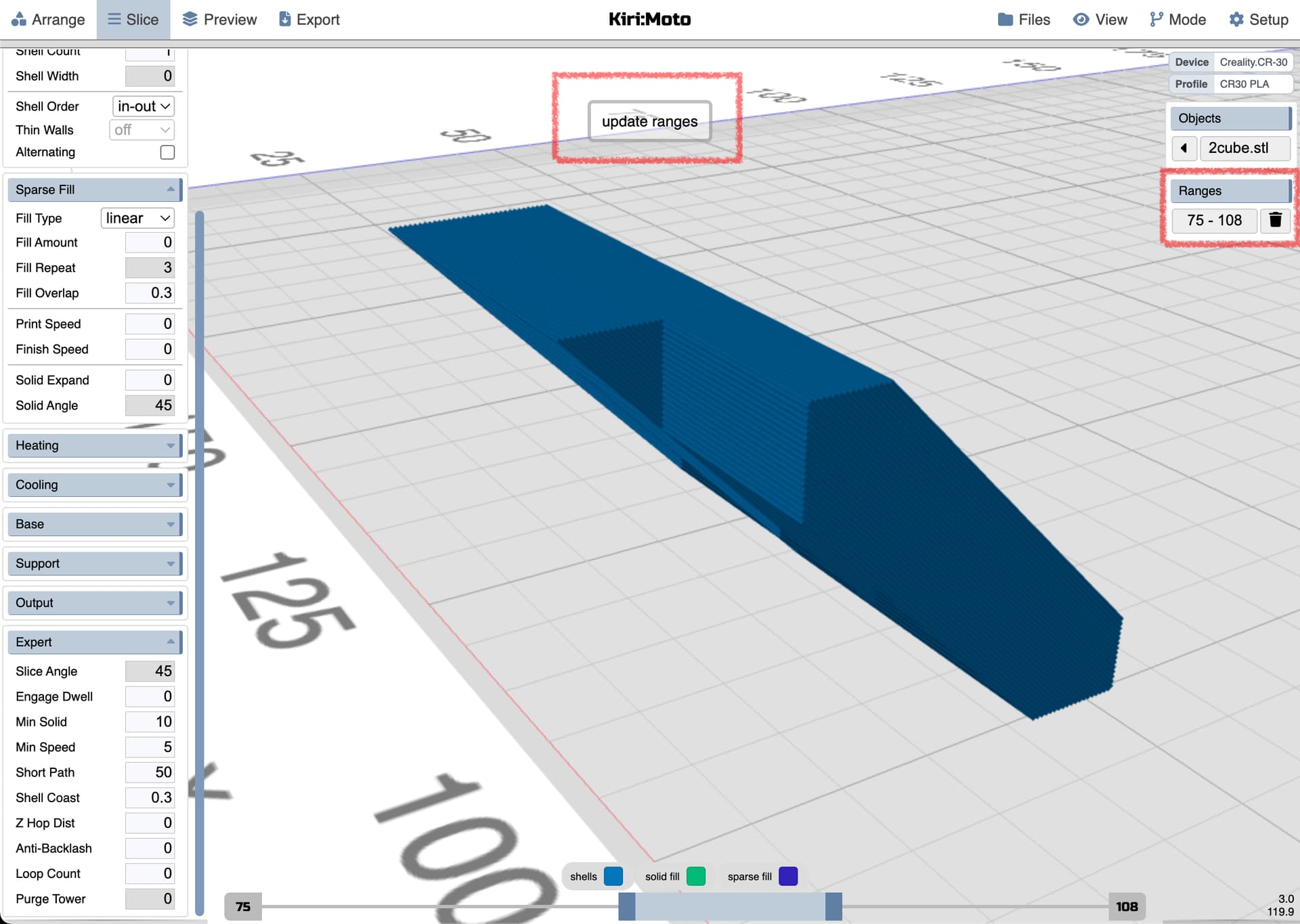The image size is (1300, 924).
Task: Open the Shell Order in-out dropdown
Action: [143, 106]
